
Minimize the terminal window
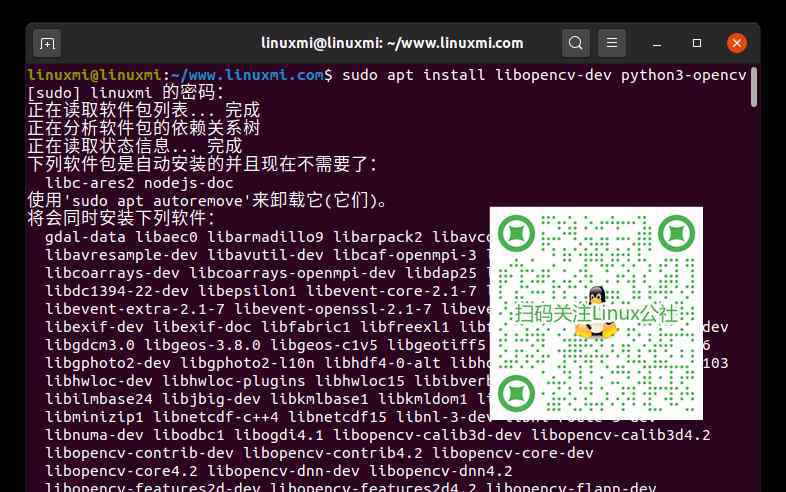click(x=657, y=43)
